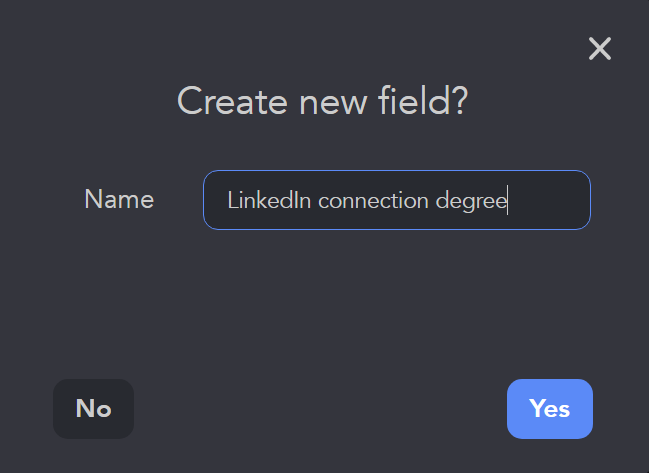The height and width of the screenshot is (473, 649).
Task: Click the word "degree" in the Name field
Action: tap(471, 201)
